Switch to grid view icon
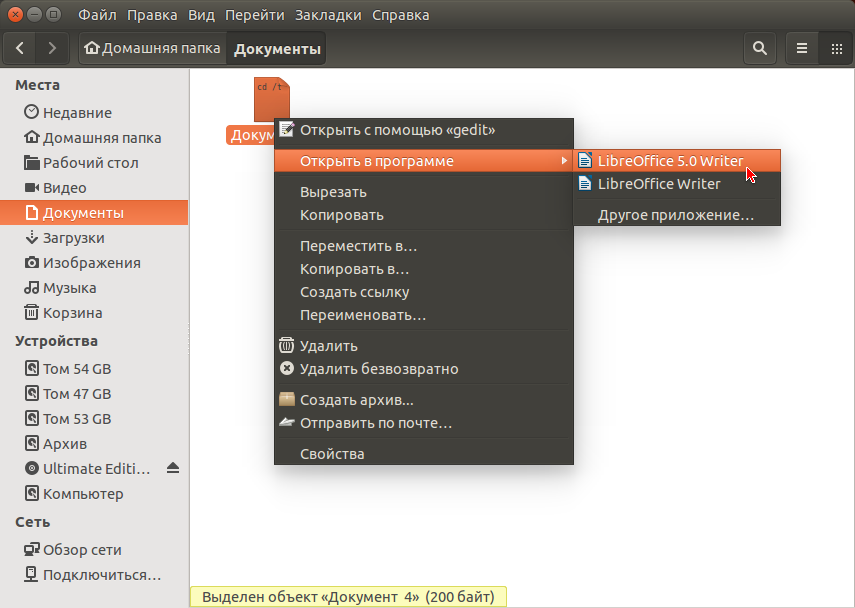855x608 pixels. click(x=837, y=49)
